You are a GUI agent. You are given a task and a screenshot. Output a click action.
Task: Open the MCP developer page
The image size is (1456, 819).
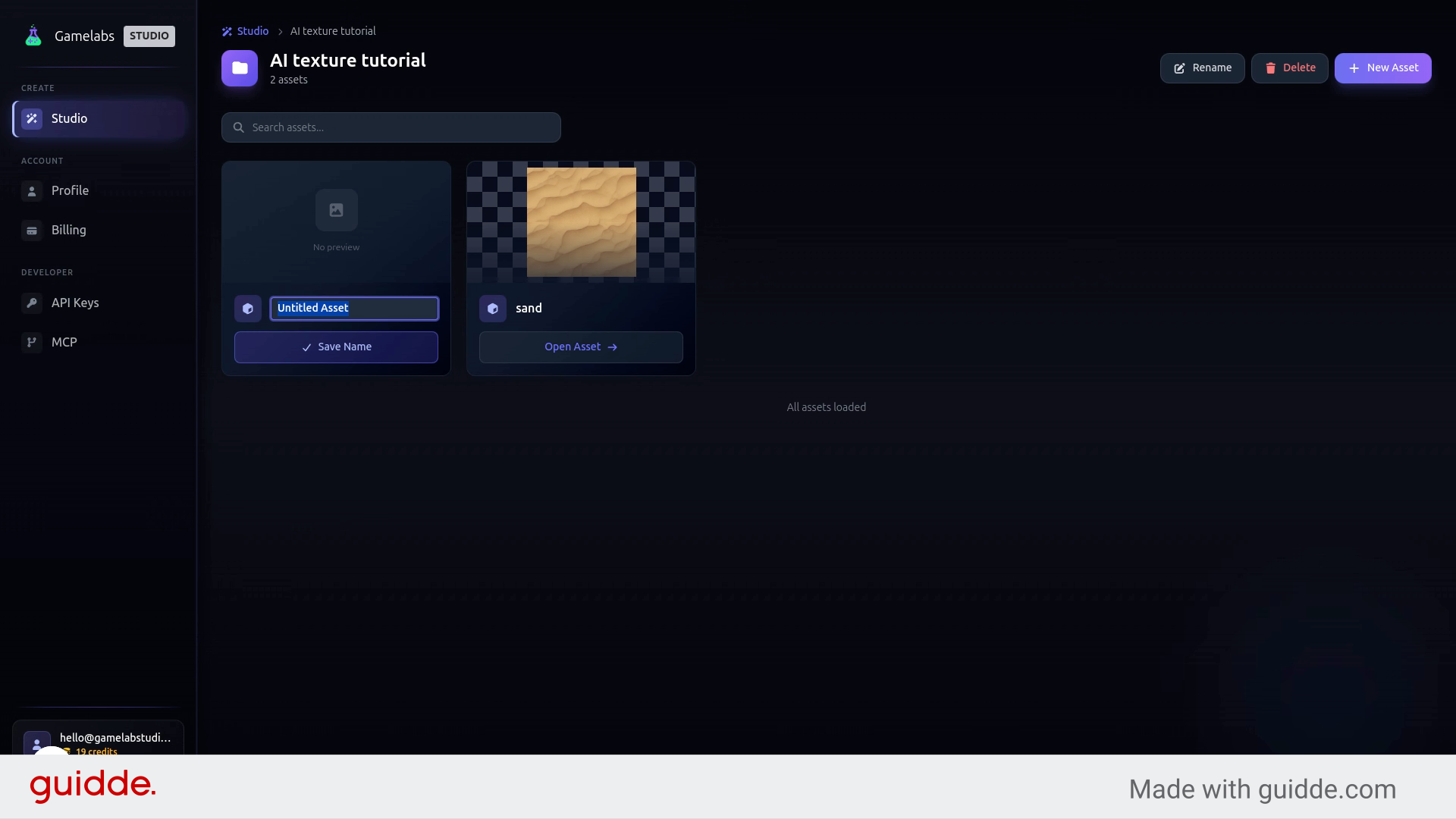coord(99,343)
